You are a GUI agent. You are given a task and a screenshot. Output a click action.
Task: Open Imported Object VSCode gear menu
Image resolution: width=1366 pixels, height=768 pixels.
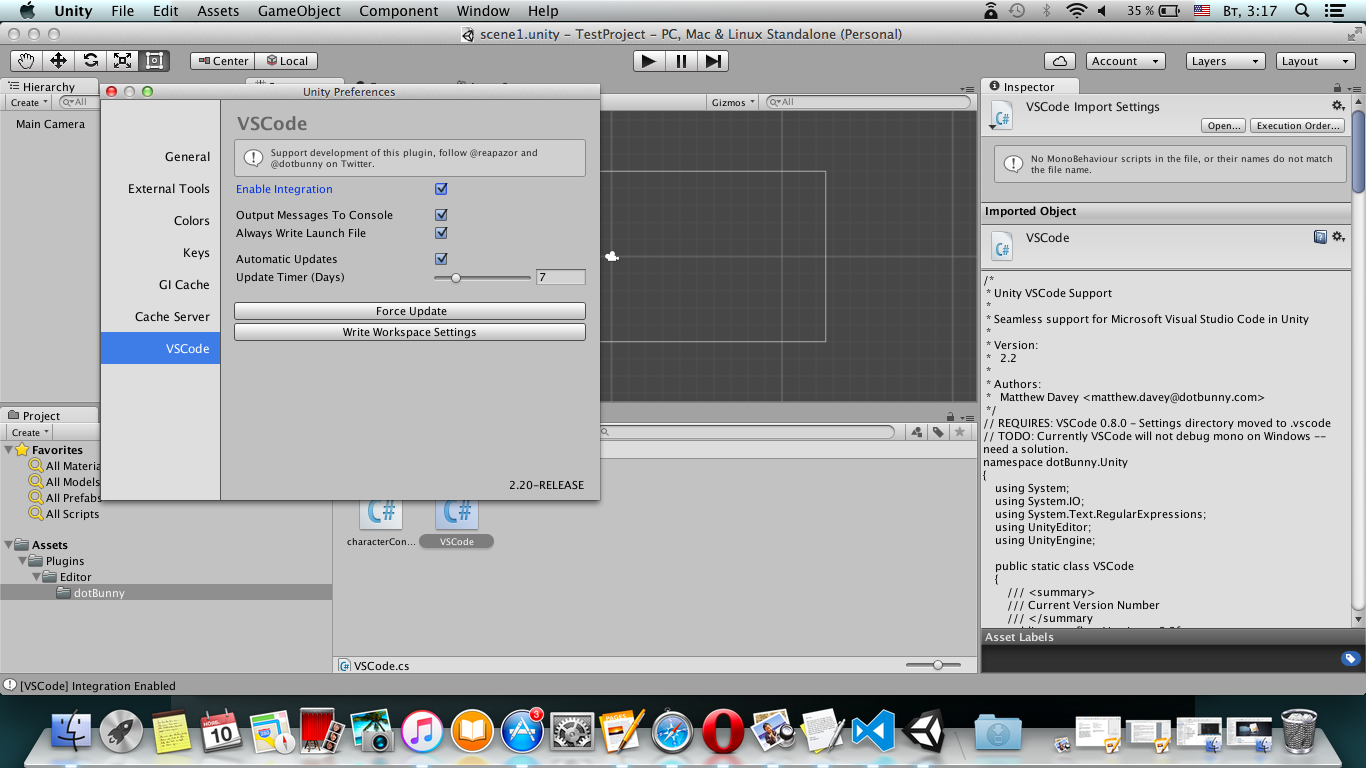pyautogui.click(x=1338, y=237)
